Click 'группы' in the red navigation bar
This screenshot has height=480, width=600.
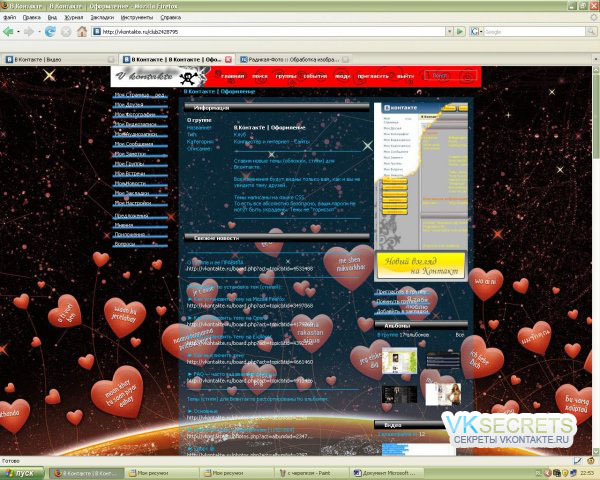(286, 76)
